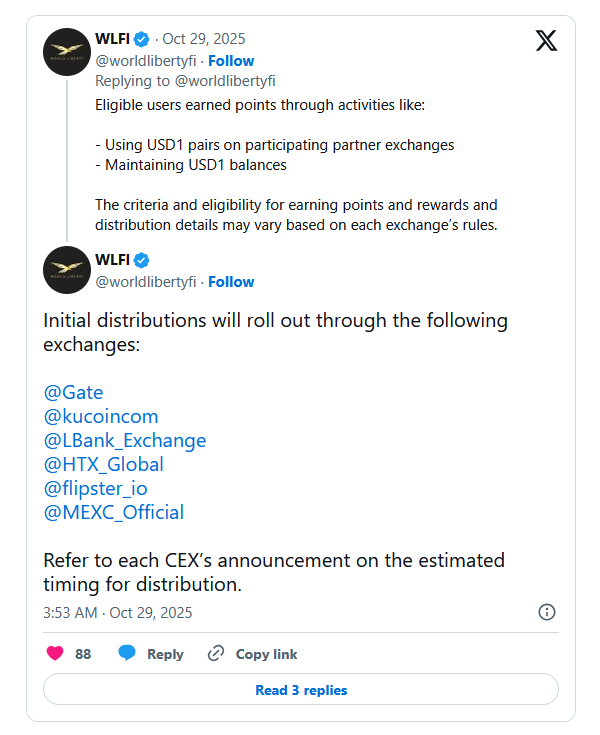Click the copy link chain icon

click(215, 654)
